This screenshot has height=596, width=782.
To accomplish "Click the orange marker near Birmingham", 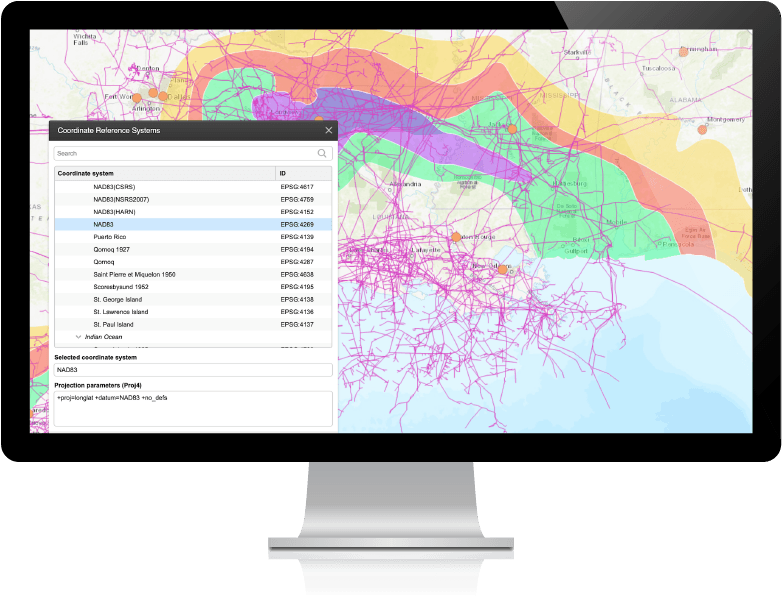I will click(684, 51).
